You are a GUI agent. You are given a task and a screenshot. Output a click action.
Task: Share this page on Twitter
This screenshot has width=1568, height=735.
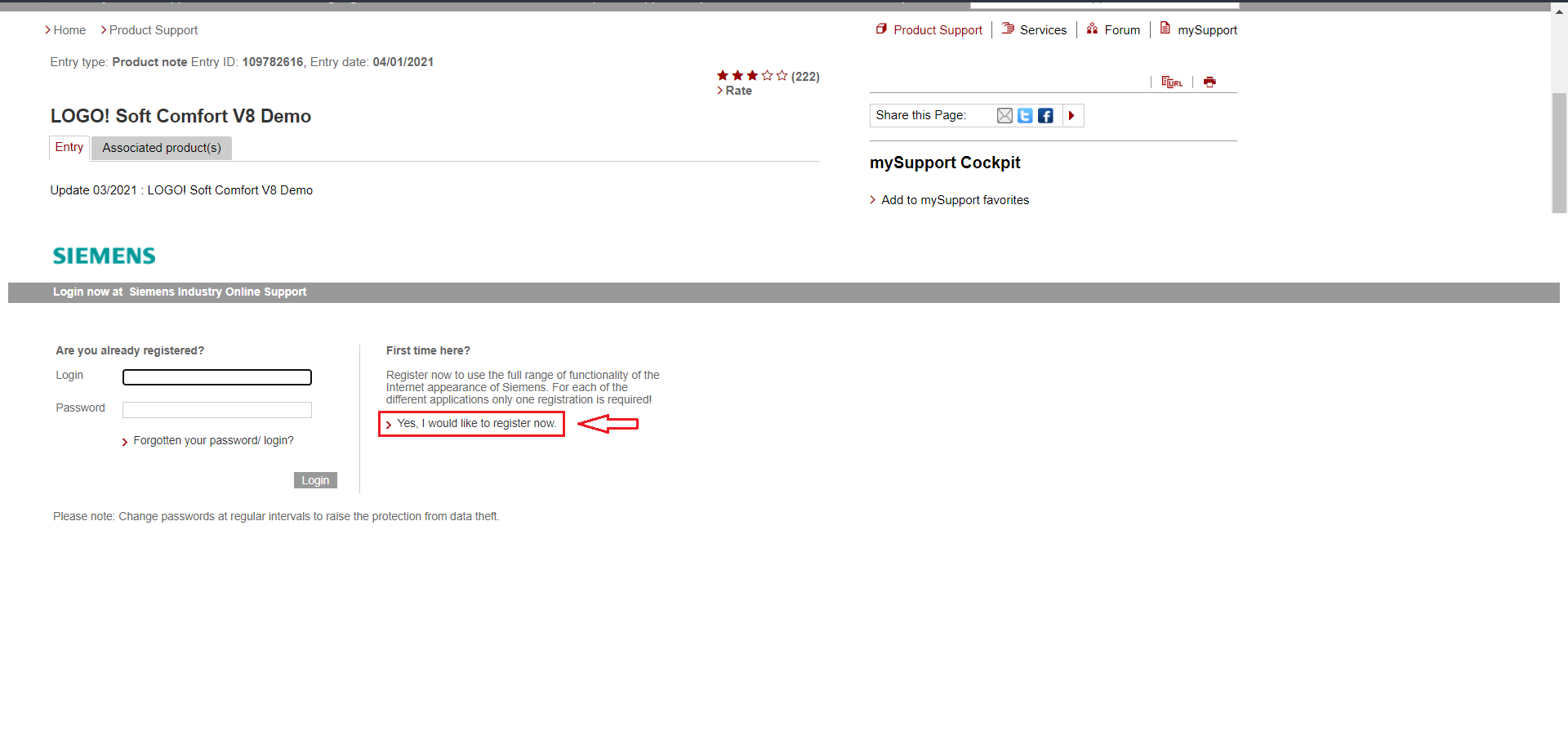tap(1025, 116)
